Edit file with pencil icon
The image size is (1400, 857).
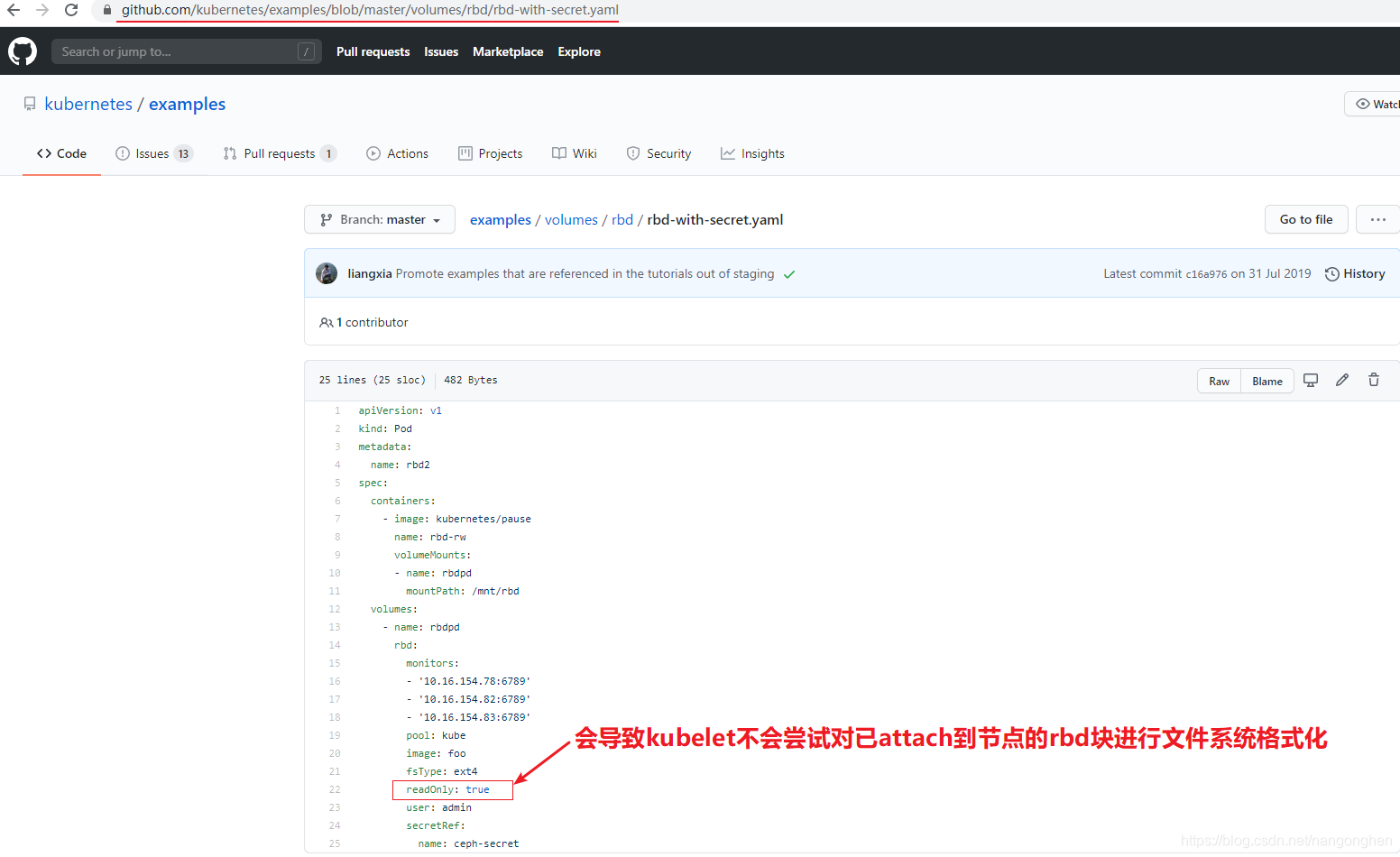coord(1342,381)
